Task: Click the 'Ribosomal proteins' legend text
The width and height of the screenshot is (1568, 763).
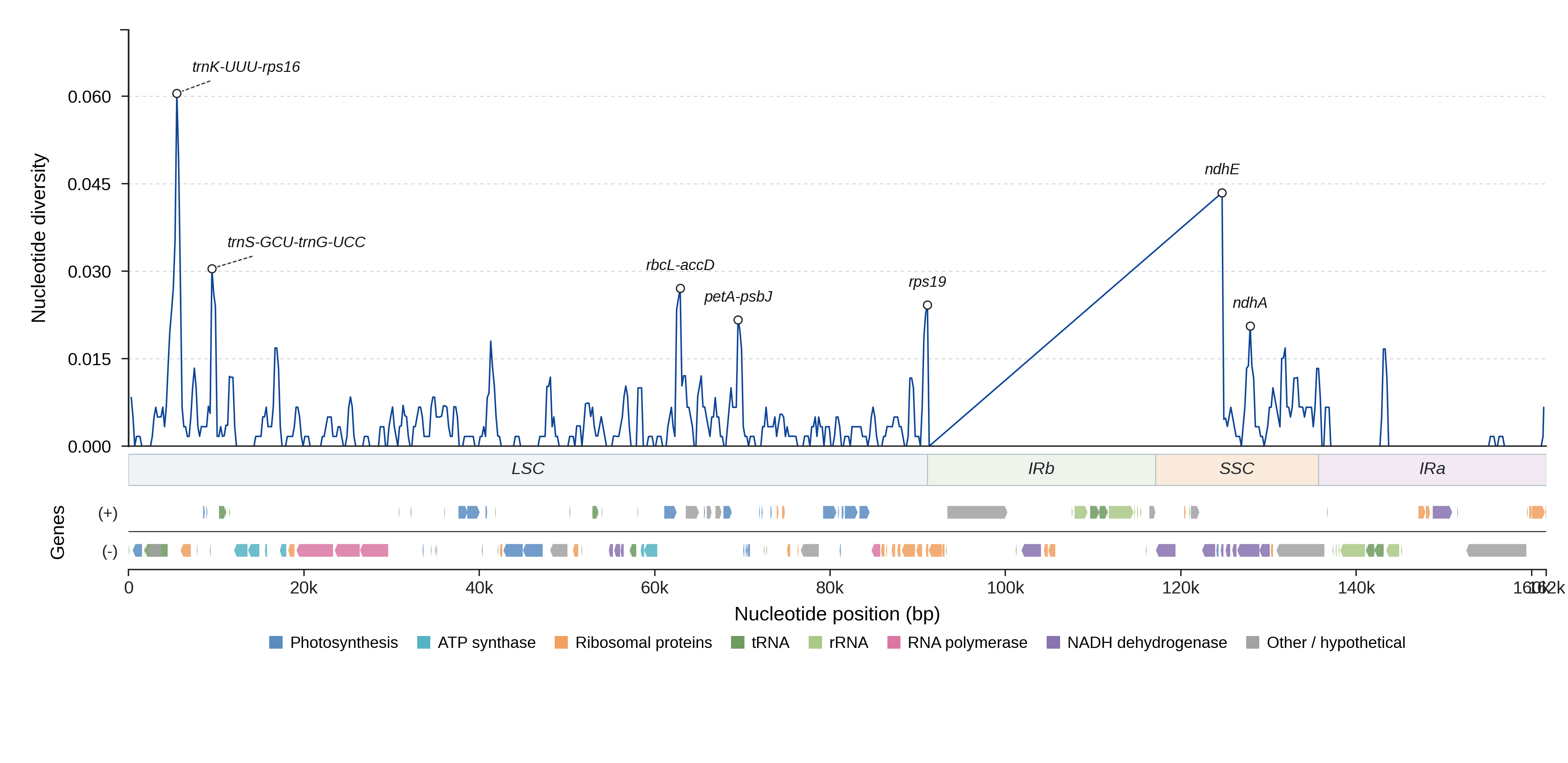Action: (x=643, y=643)
